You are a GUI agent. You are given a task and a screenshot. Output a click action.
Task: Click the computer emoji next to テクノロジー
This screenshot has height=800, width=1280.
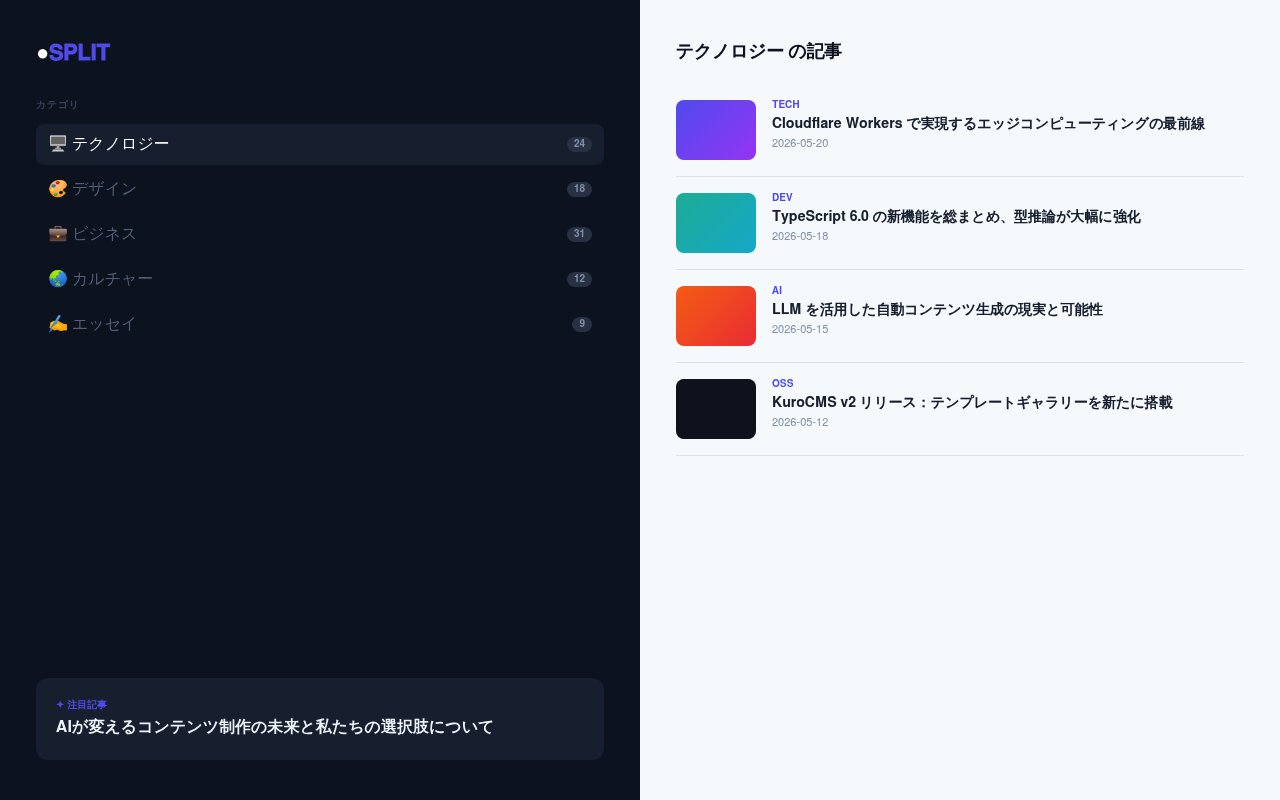(58, 144)
